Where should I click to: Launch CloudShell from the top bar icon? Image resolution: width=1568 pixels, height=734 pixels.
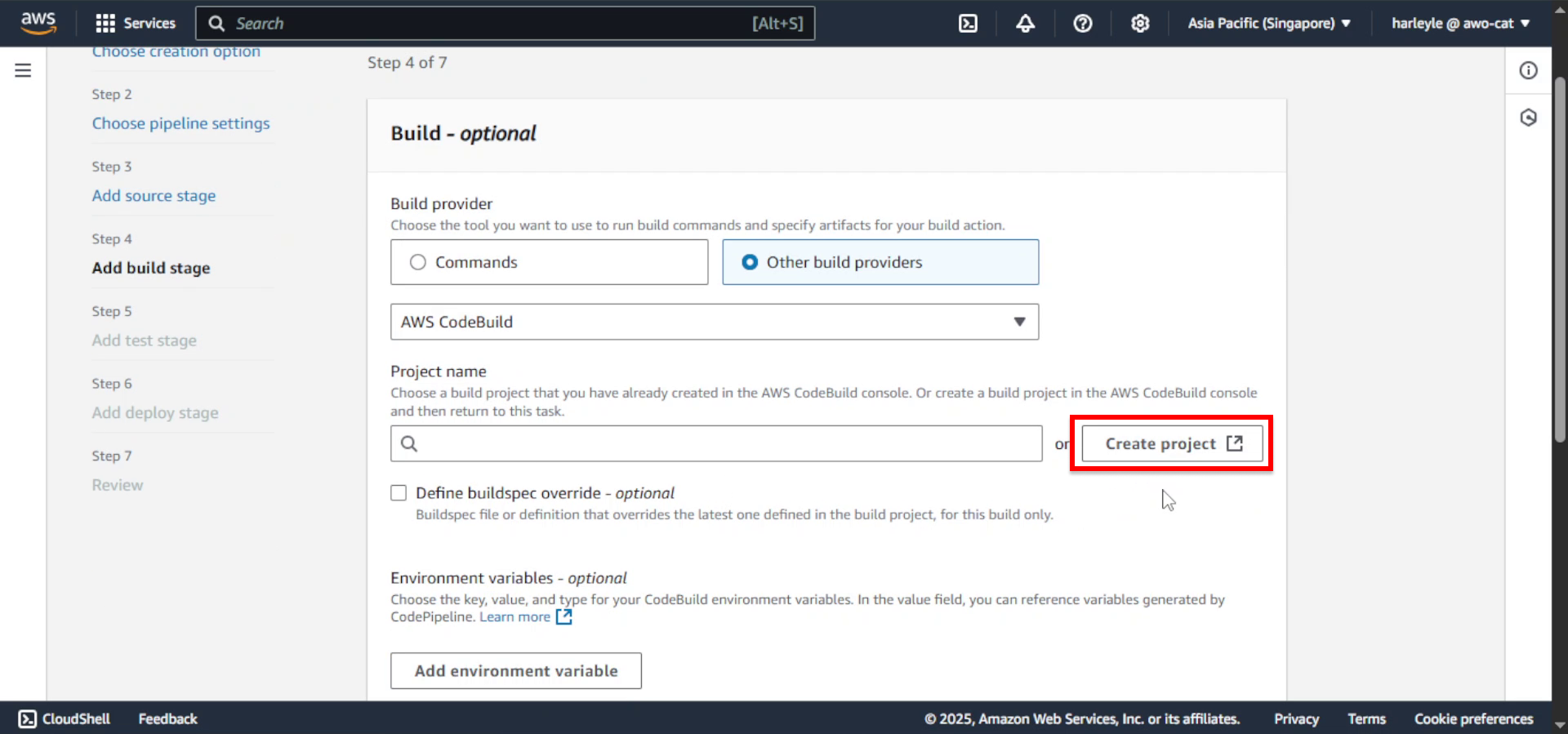(x=968, y=23)
